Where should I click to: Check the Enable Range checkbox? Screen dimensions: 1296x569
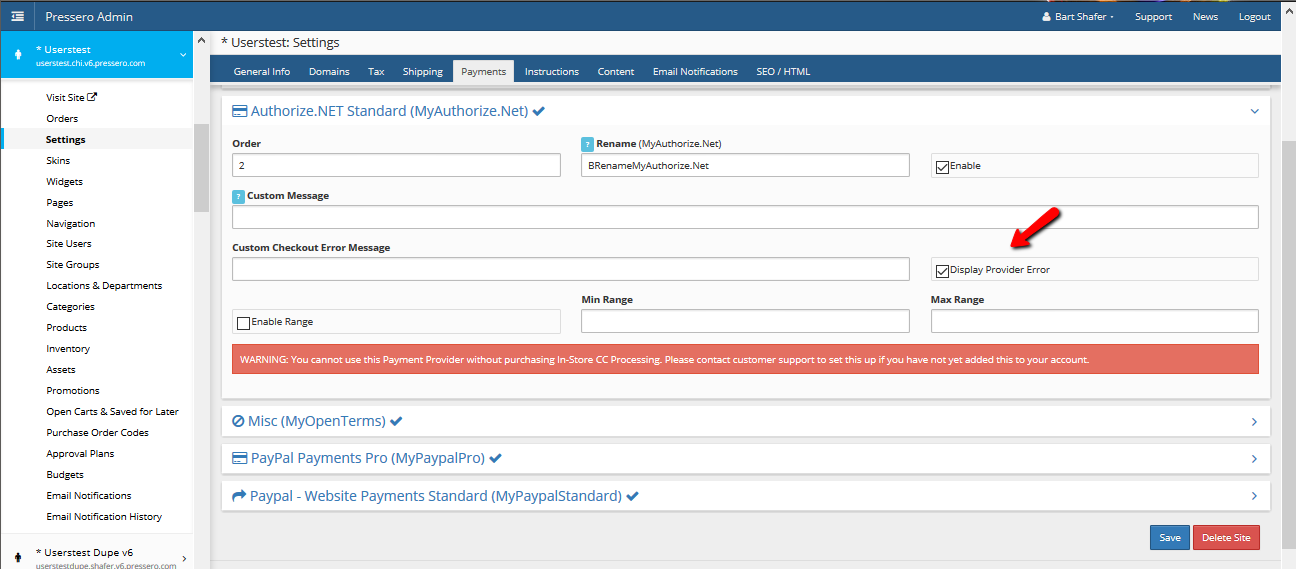tap(243, 323)
